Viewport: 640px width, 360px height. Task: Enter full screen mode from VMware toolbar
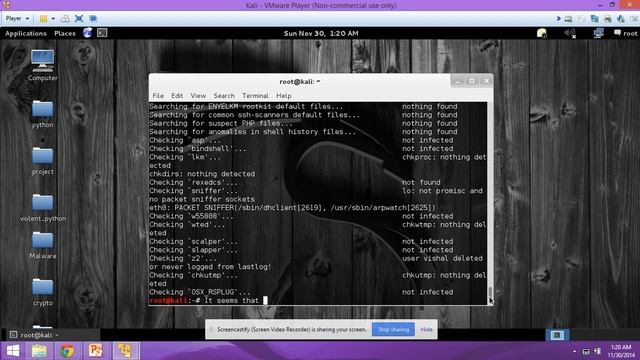click(x=79, y=18)
